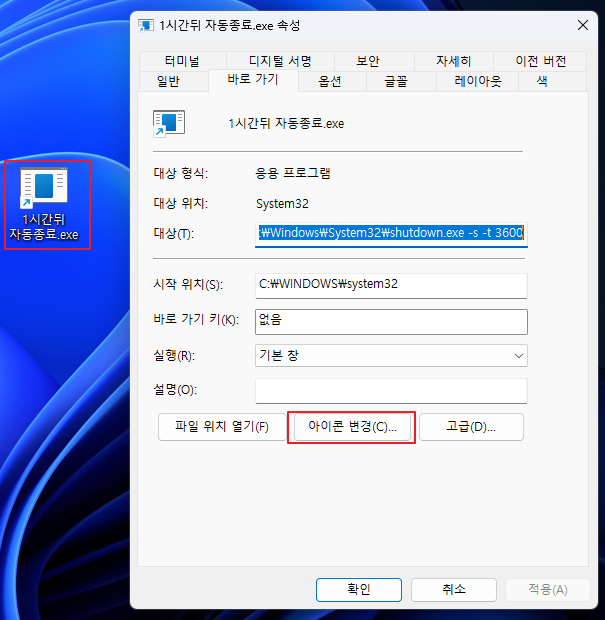This screenshot has width=605, height=620.
Task: Open the 자세히 tab
Action: pos(454,61)
